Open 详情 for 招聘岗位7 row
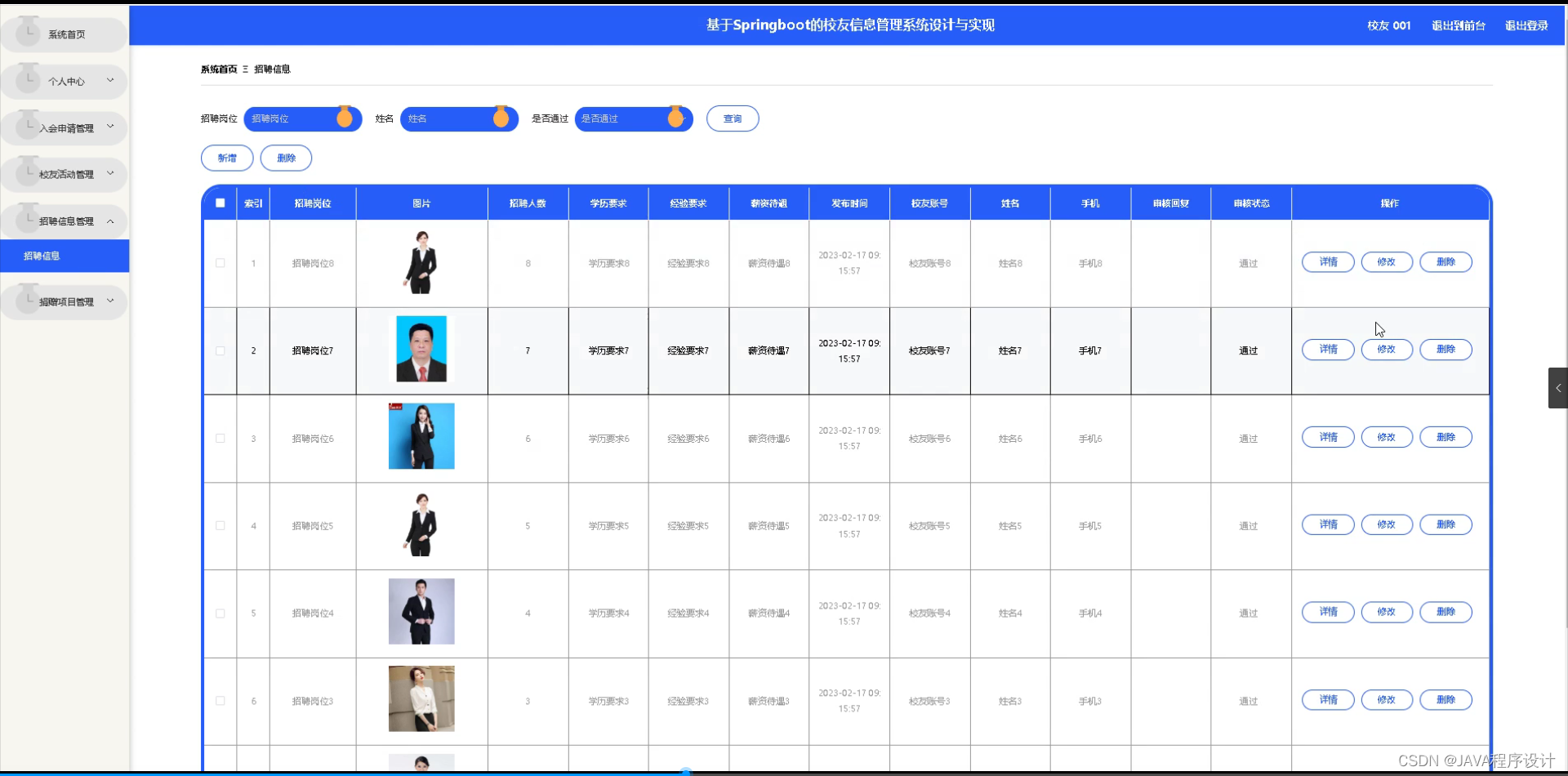This screenshot has height=776, width=1568. click(1328, 350)
